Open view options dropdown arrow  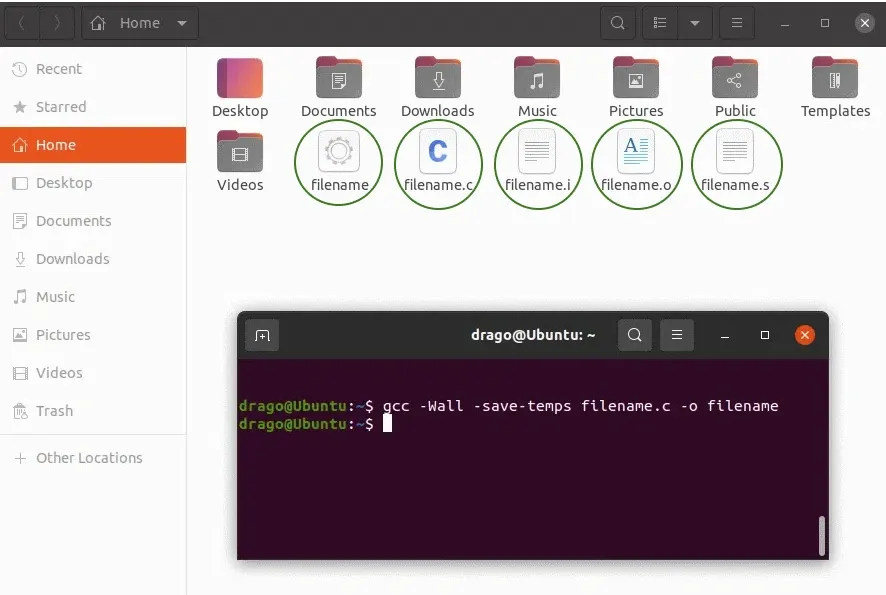click(695, 23)
